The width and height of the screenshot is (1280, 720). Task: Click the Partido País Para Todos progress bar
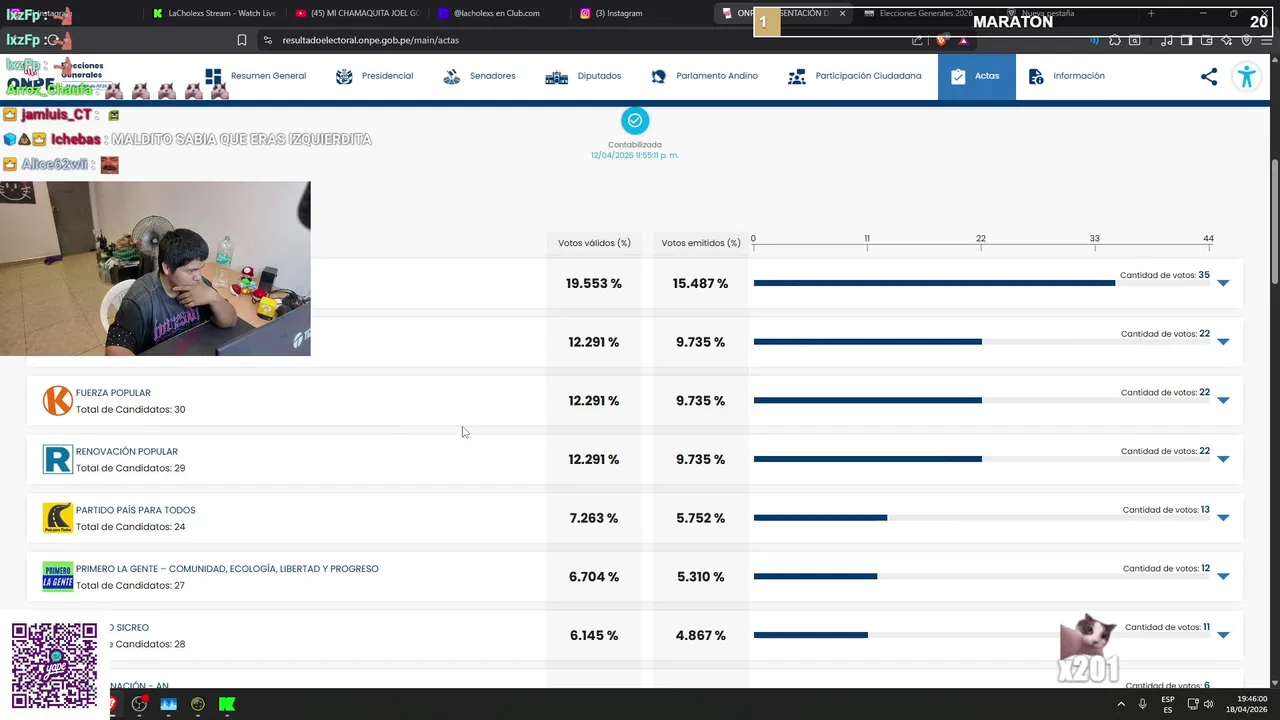click(x=981, y=518)
